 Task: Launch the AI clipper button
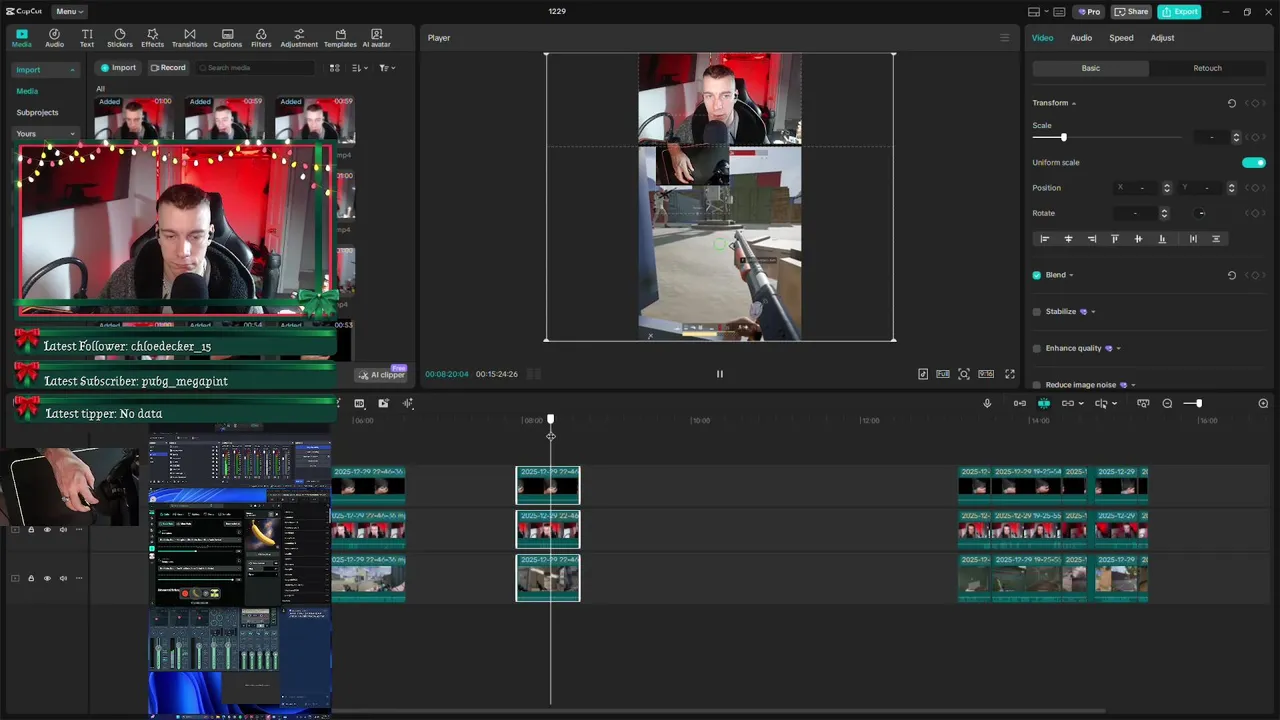382,375
